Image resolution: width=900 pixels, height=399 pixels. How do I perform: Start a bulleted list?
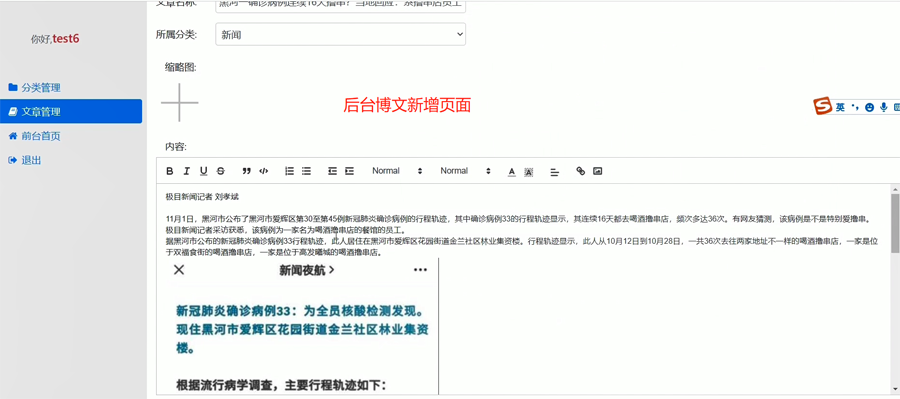(x=307, y=171)
